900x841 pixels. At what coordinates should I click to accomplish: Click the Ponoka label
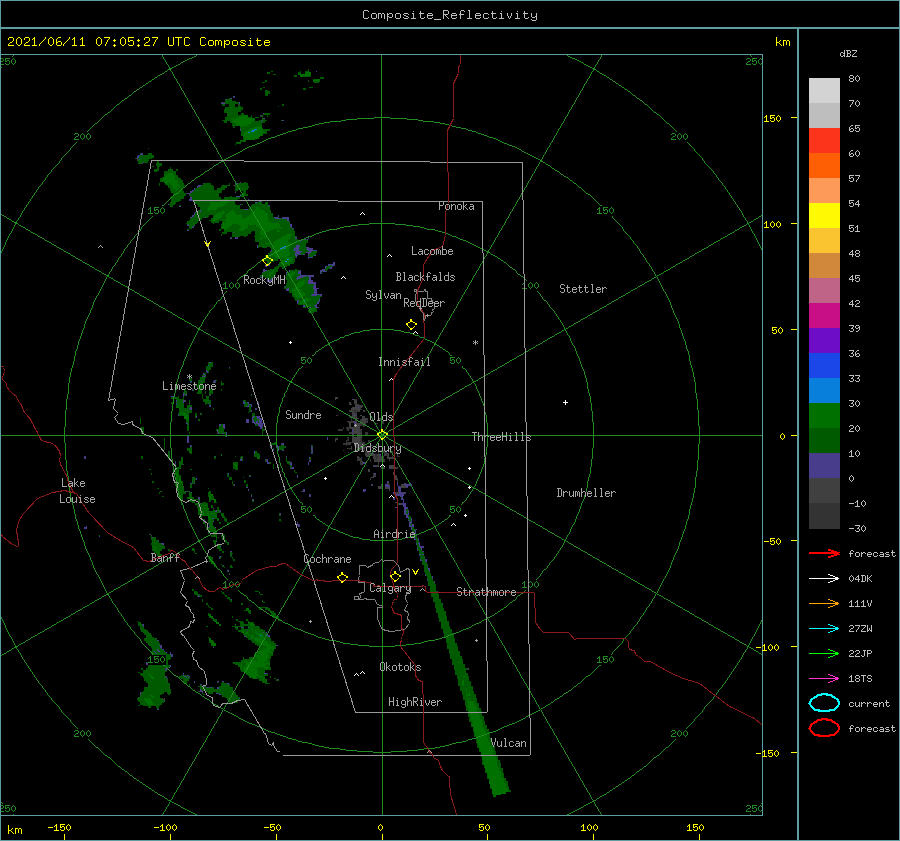[x=456, y=206]
